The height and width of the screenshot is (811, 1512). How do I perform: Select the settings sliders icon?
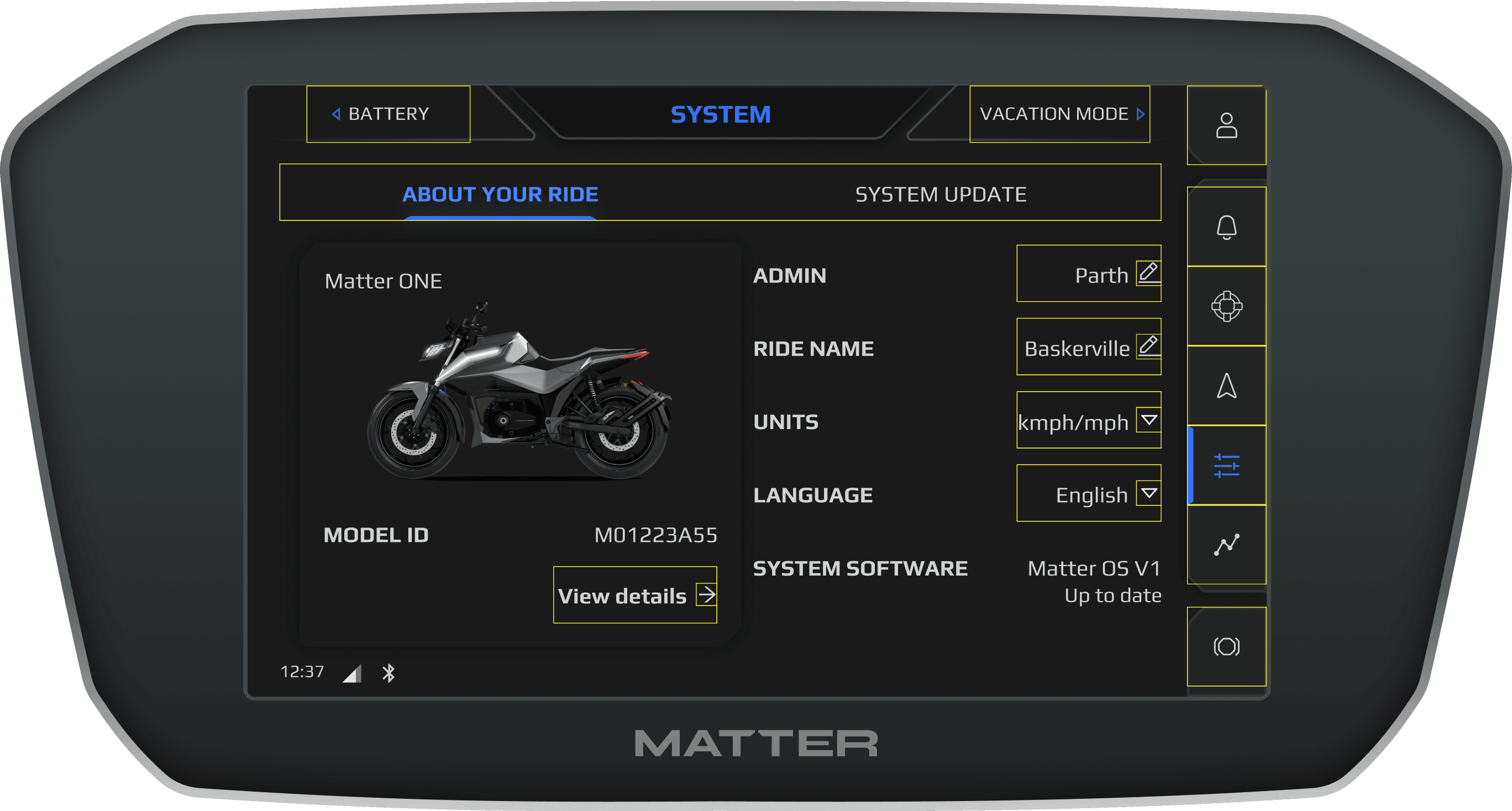click(1226, 465)
